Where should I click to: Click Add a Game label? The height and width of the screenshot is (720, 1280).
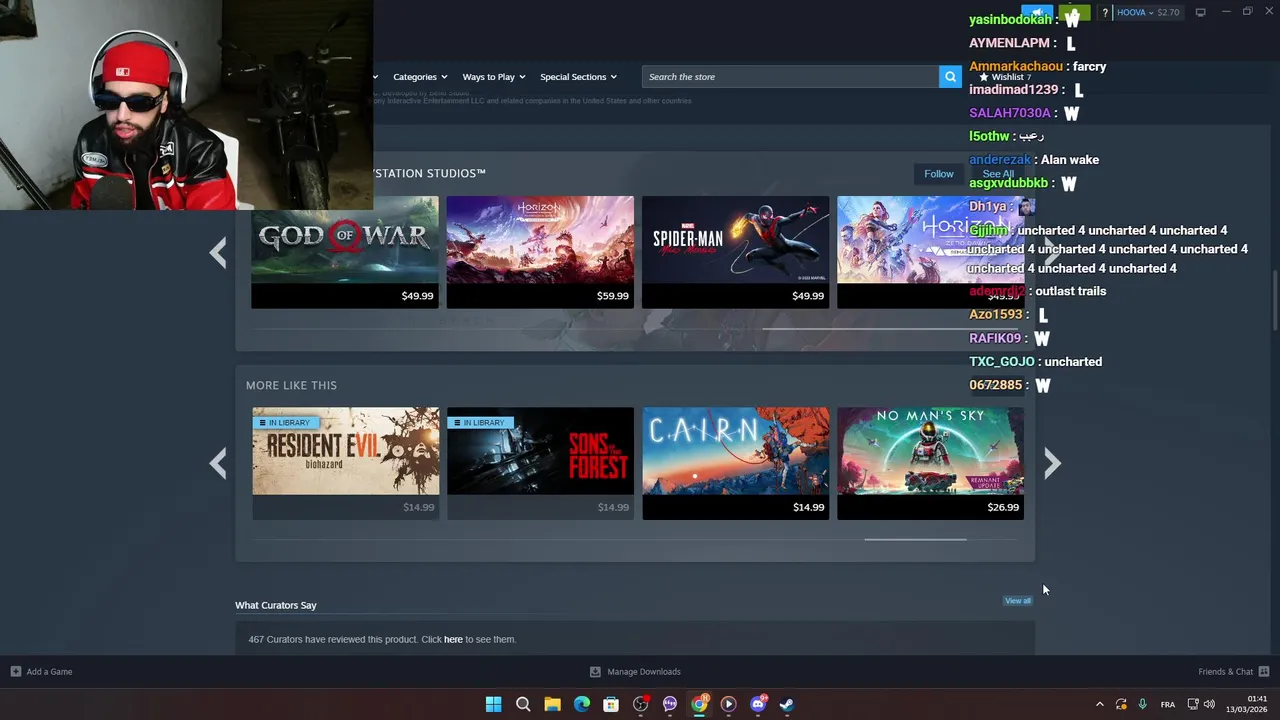pyautogui.click(x=49, y=672)
